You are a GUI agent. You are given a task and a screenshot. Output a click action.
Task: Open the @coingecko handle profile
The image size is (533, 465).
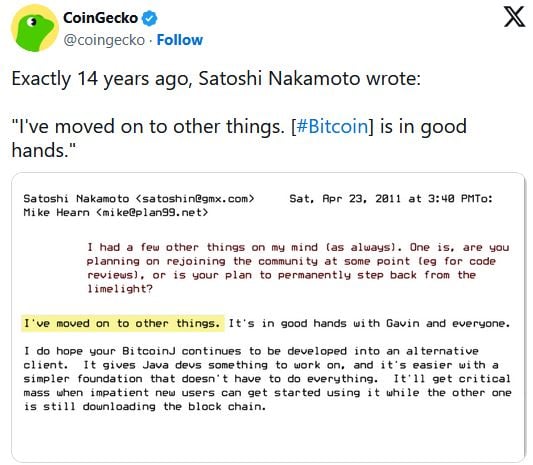pos(104,40)
